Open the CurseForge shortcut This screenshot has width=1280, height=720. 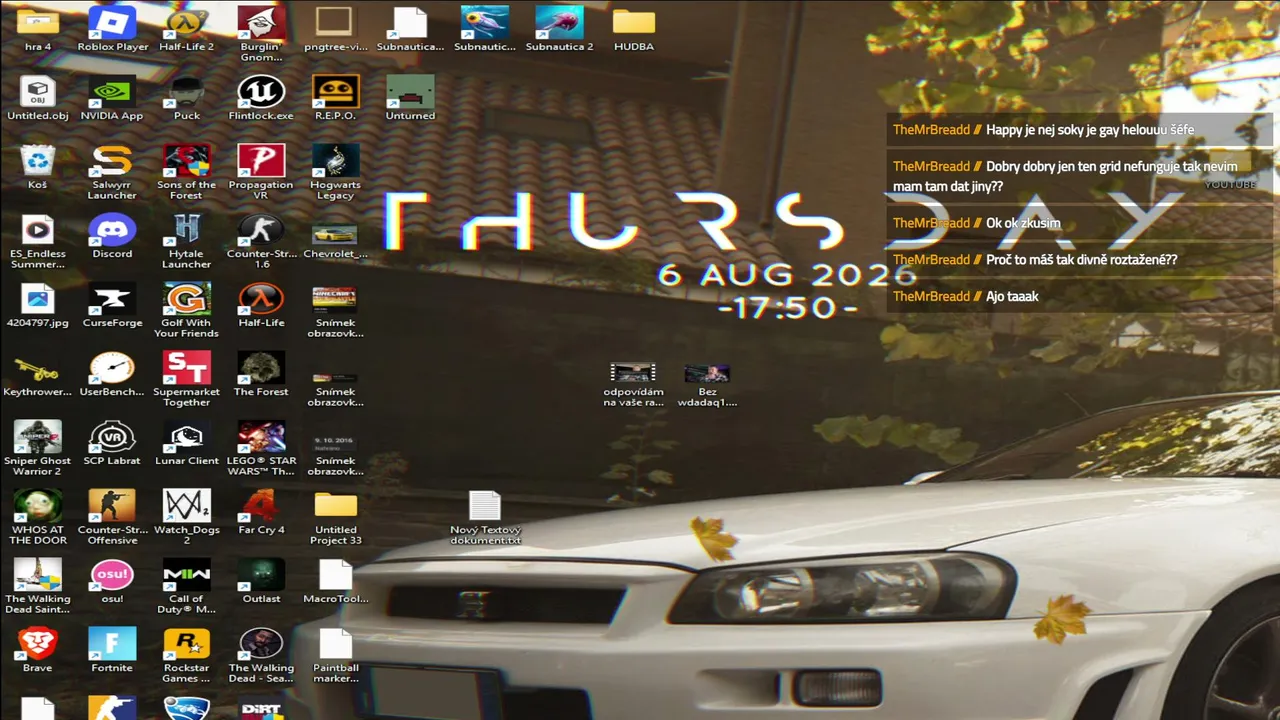[112, 305]
